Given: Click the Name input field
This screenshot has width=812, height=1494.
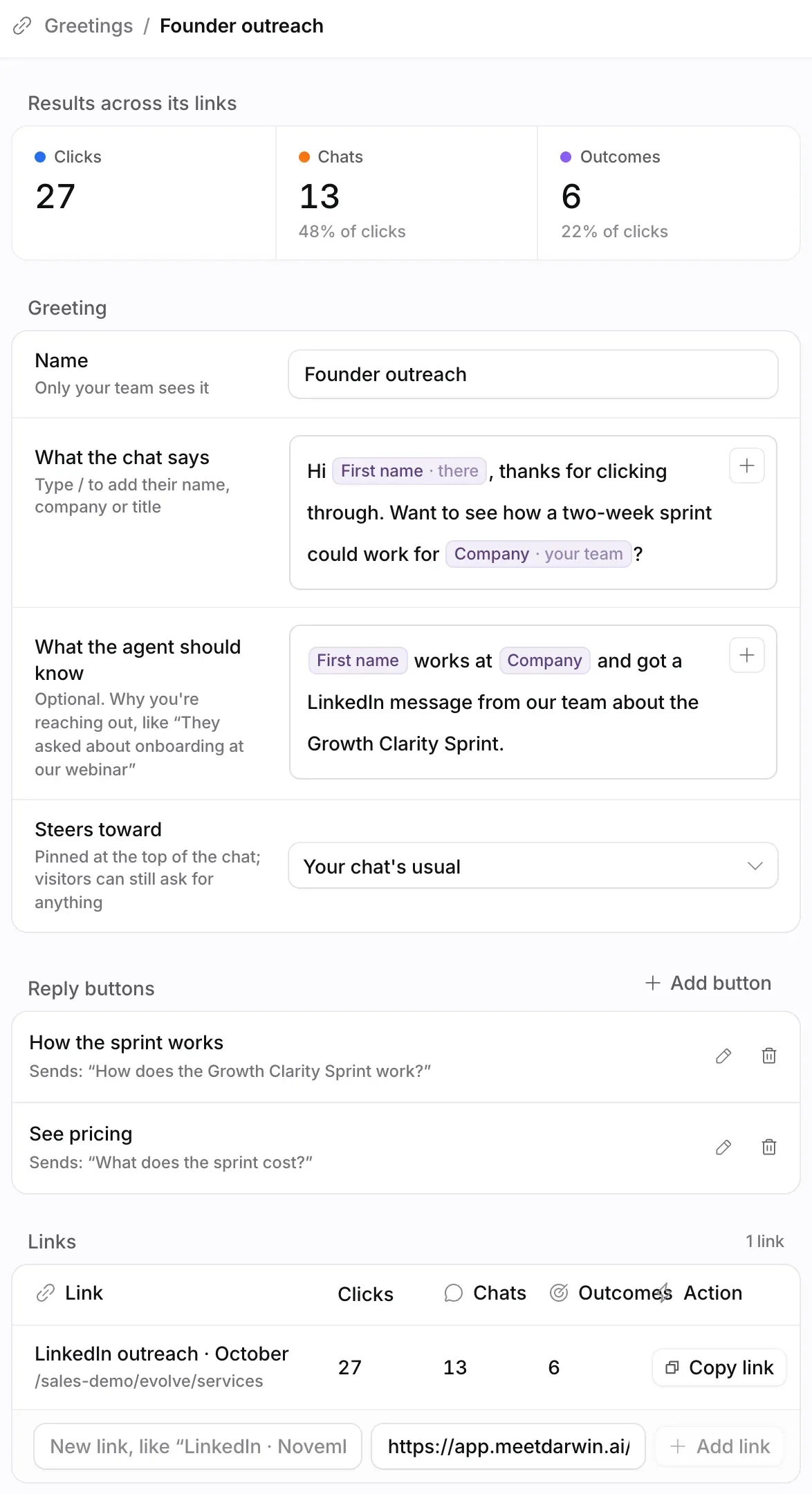Looking at the screenshot, I should point(533,374).
